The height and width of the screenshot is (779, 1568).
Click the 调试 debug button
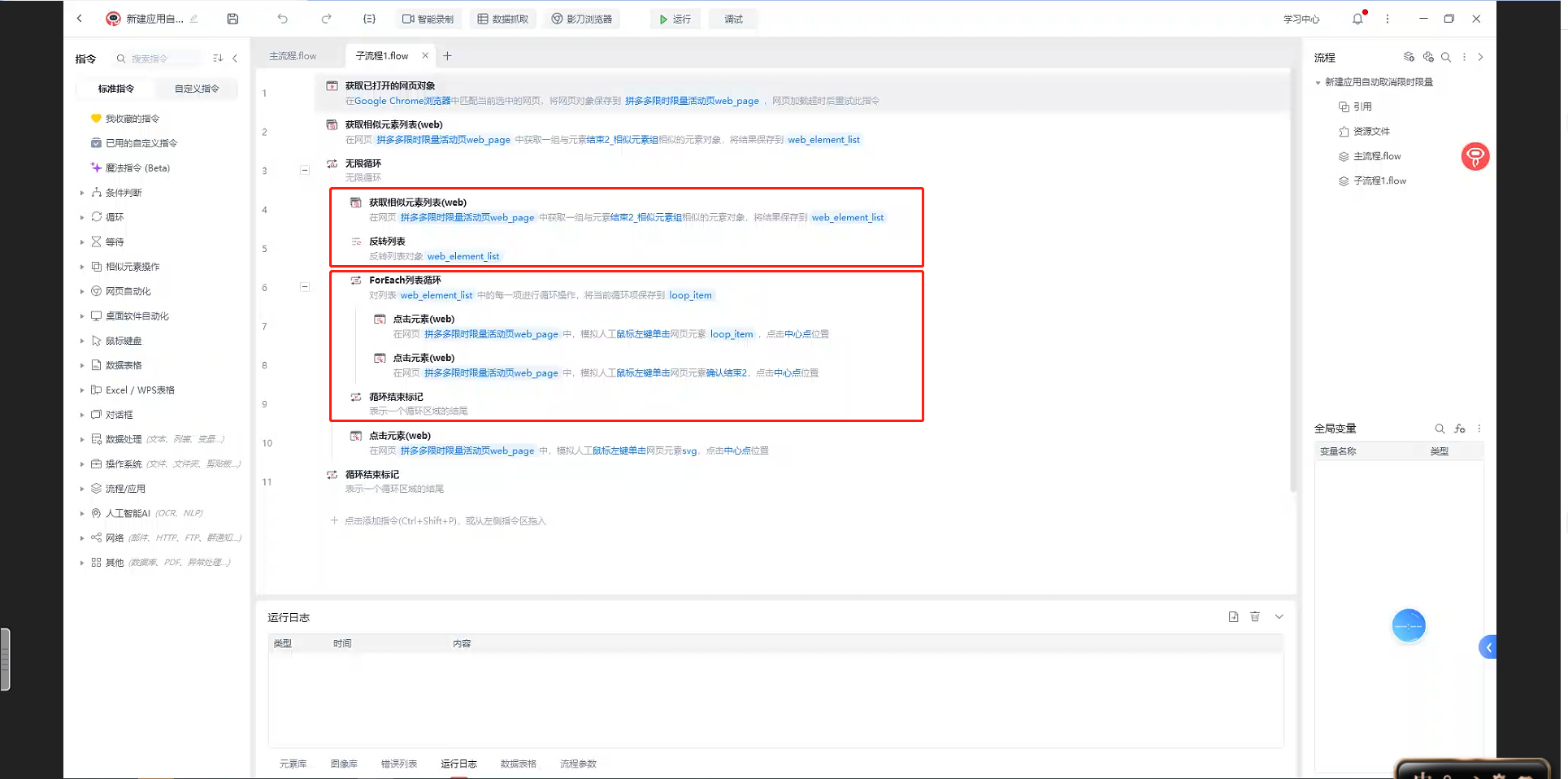pos(733,19)
